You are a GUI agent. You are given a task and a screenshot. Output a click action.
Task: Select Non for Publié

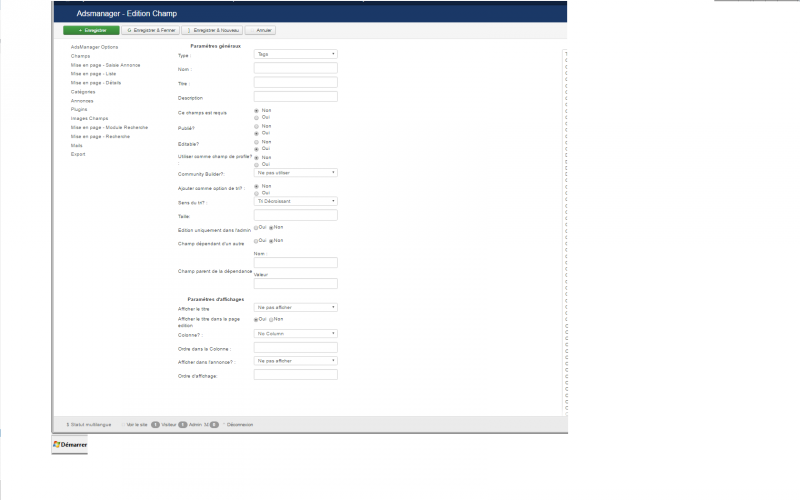pyautogui.click(x=257, y=127)
